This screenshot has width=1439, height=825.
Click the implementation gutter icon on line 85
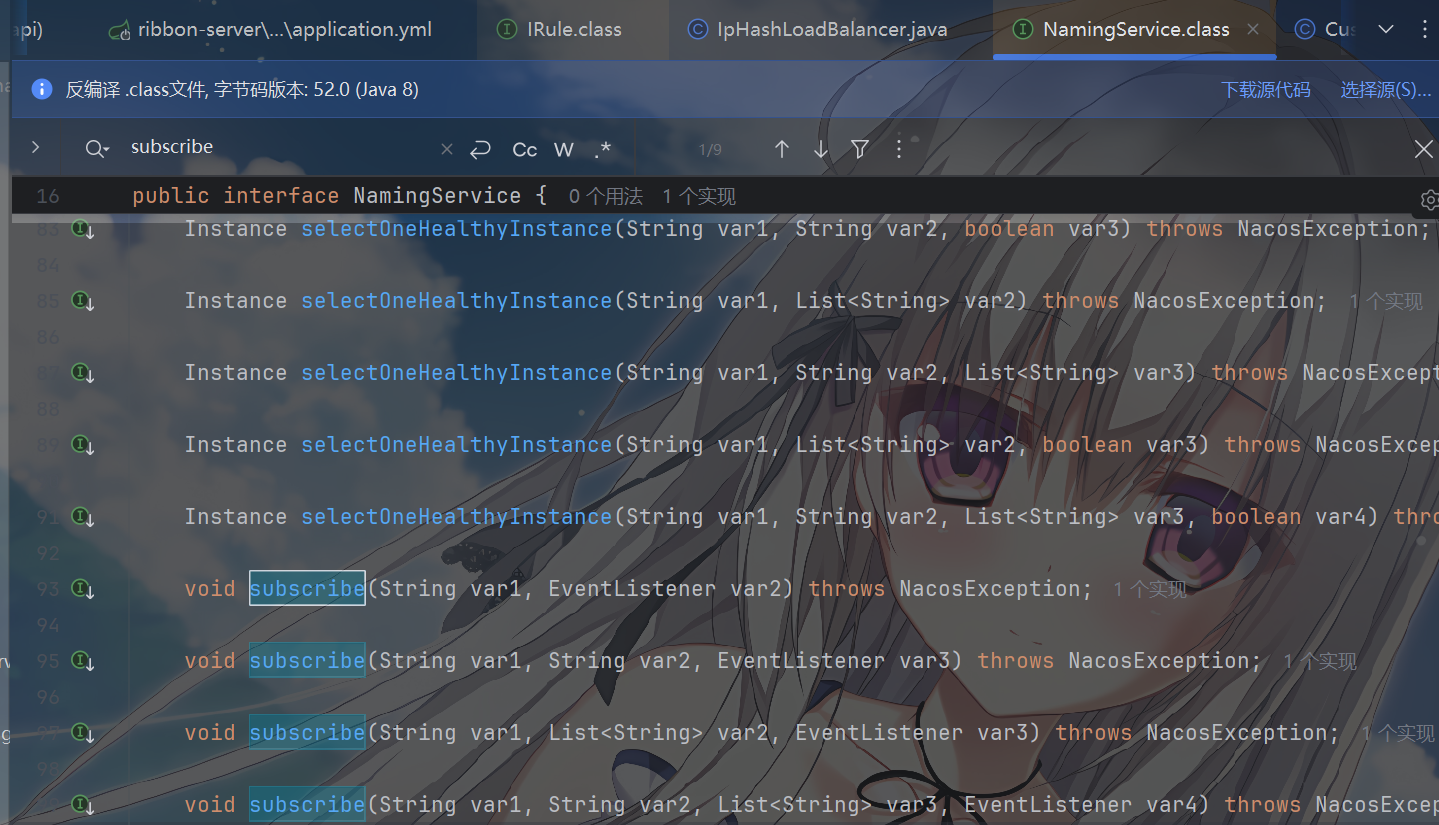(x=83, y=301)
